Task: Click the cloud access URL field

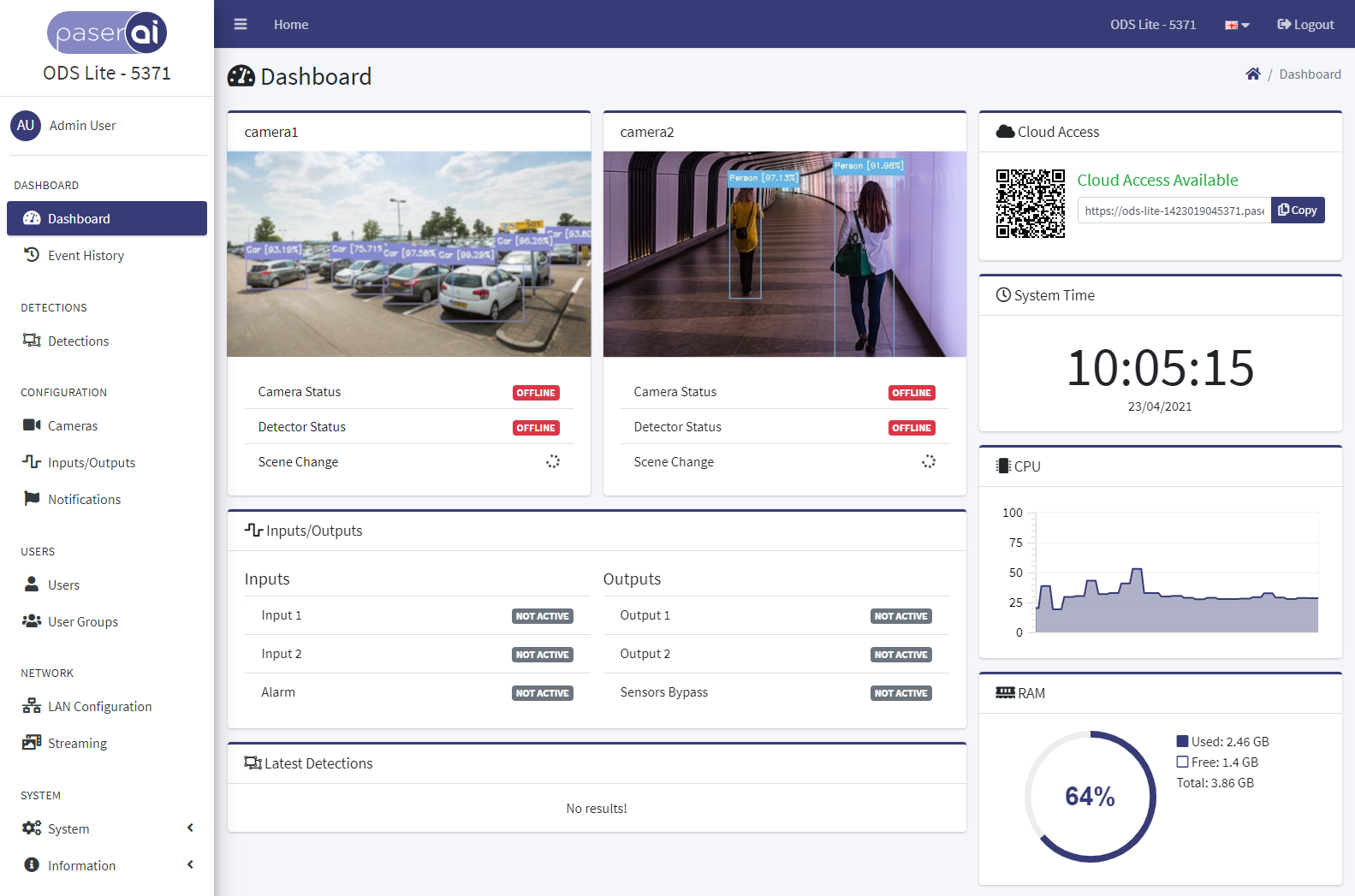Action: click(1174, 211)
